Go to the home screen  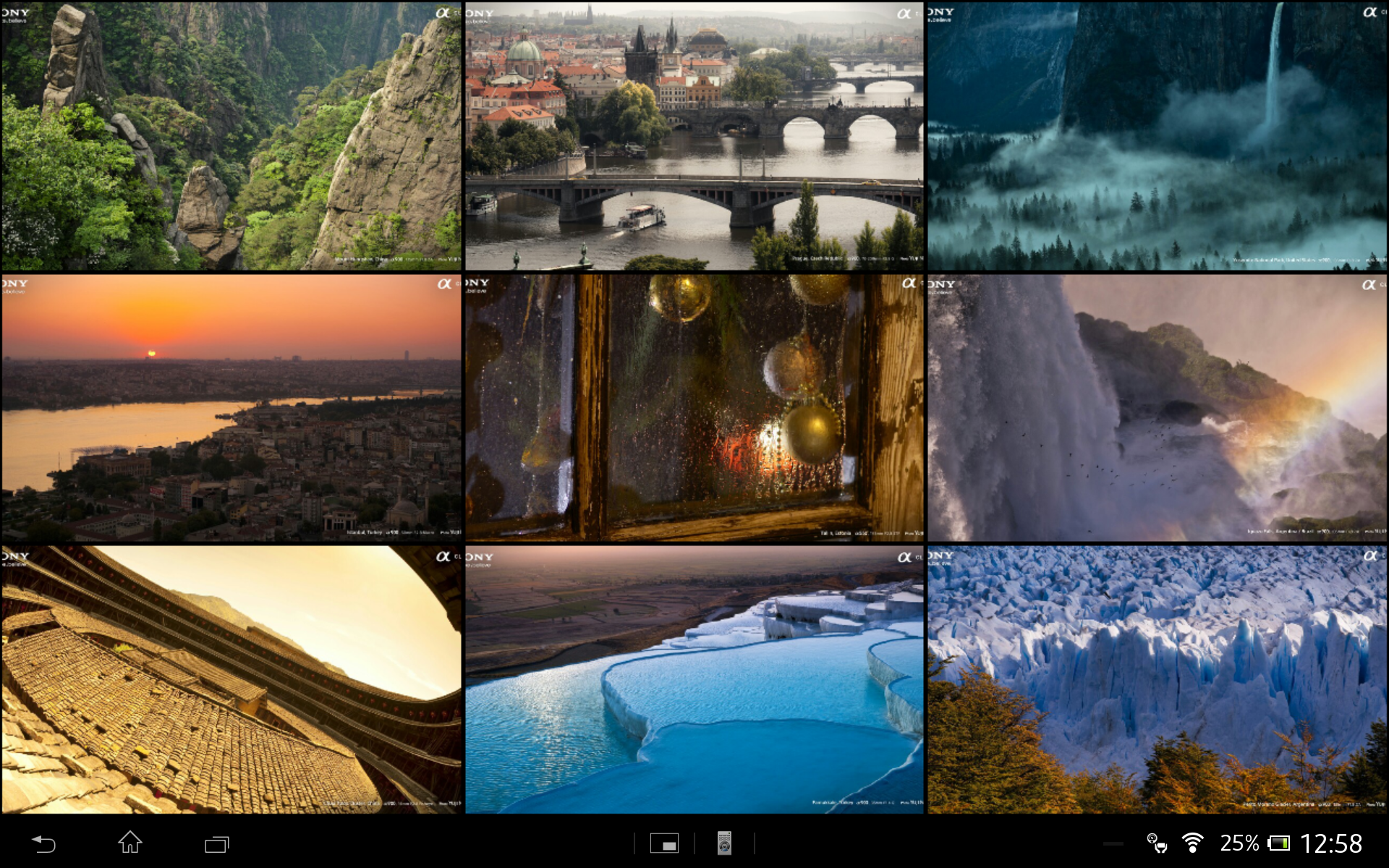(x=130, y=843)
